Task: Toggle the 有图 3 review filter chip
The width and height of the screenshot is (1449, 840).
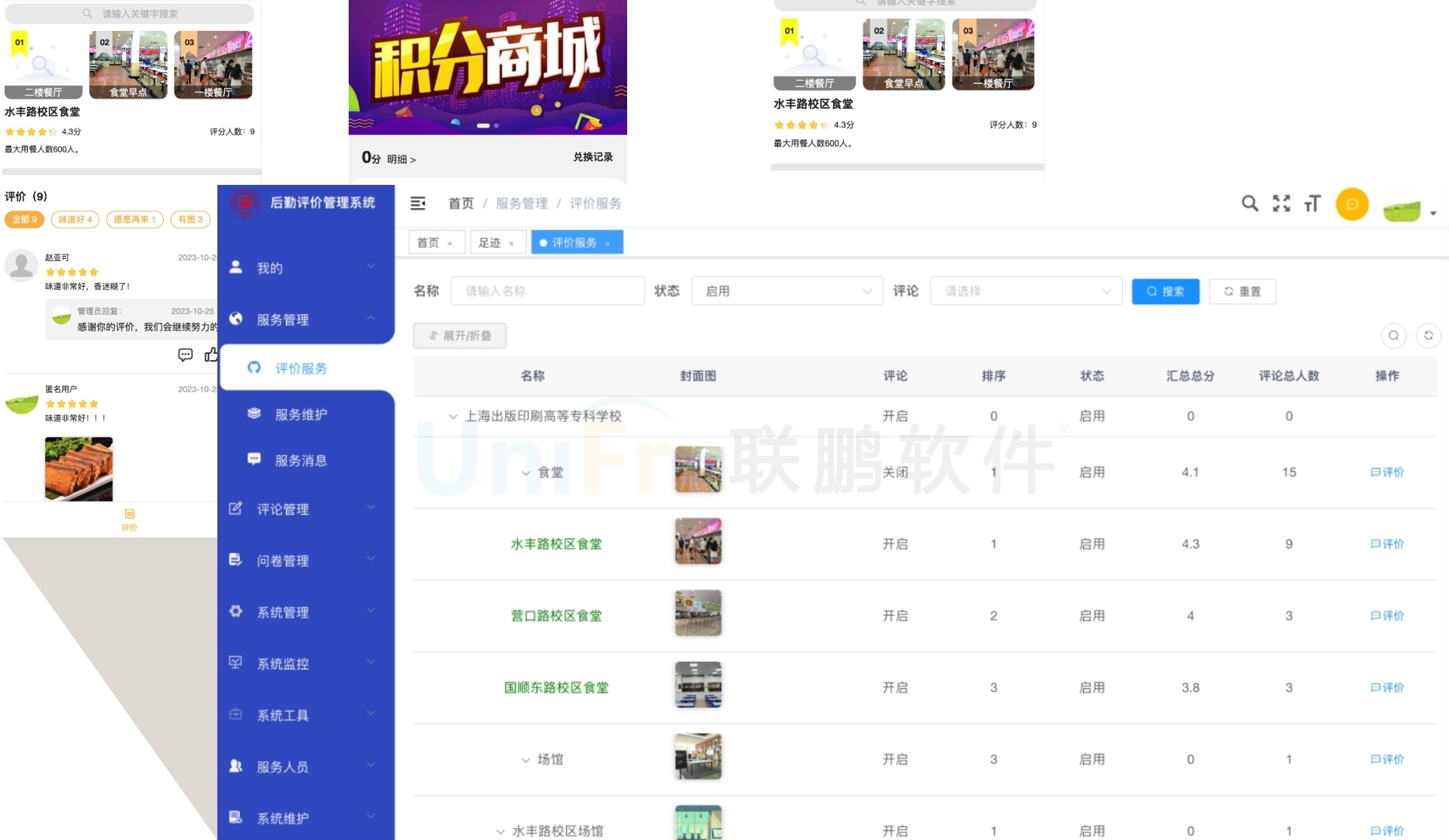Action: [x=190, y=219]
